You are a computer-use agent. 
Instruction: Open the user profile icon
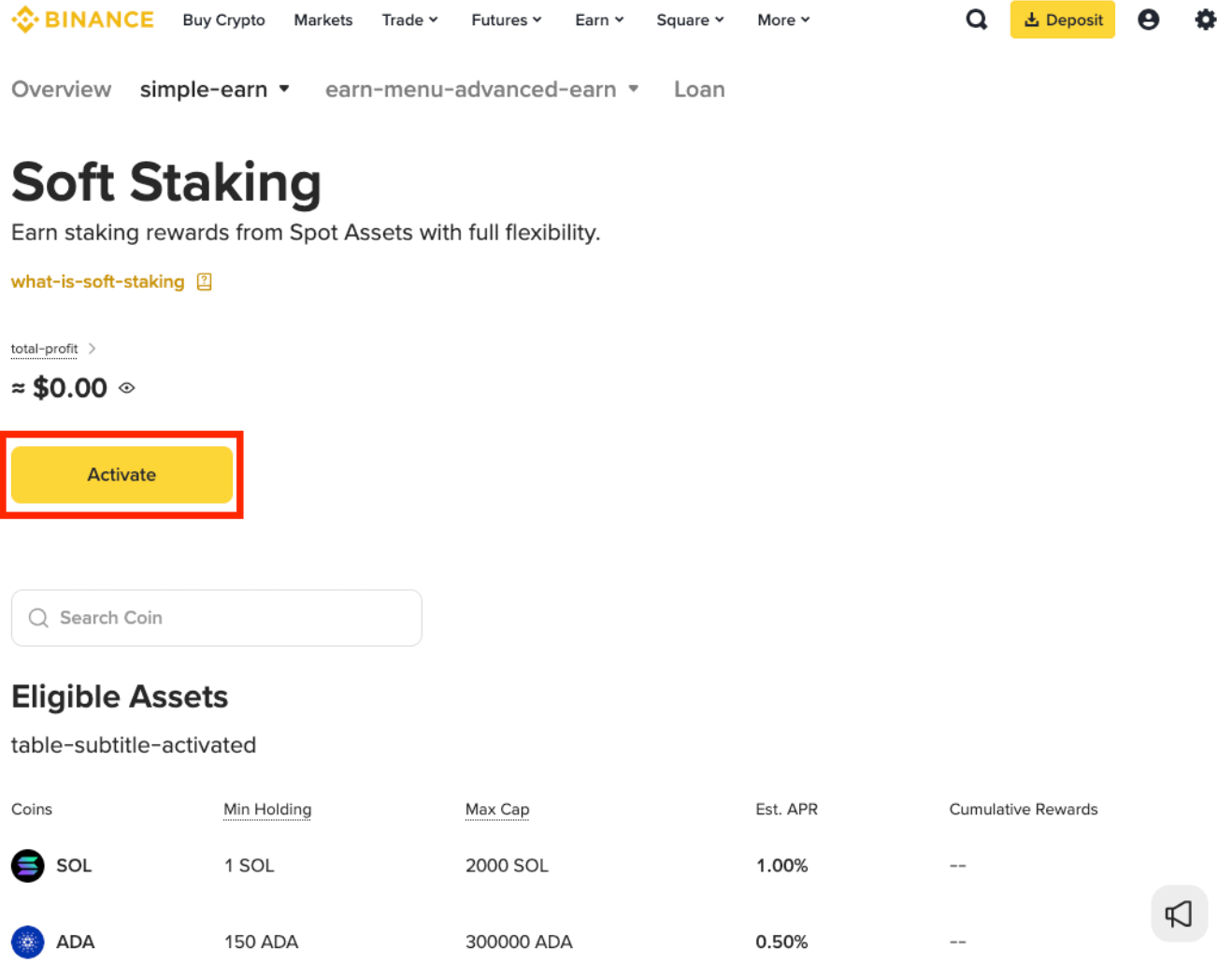click(1148, 20)
